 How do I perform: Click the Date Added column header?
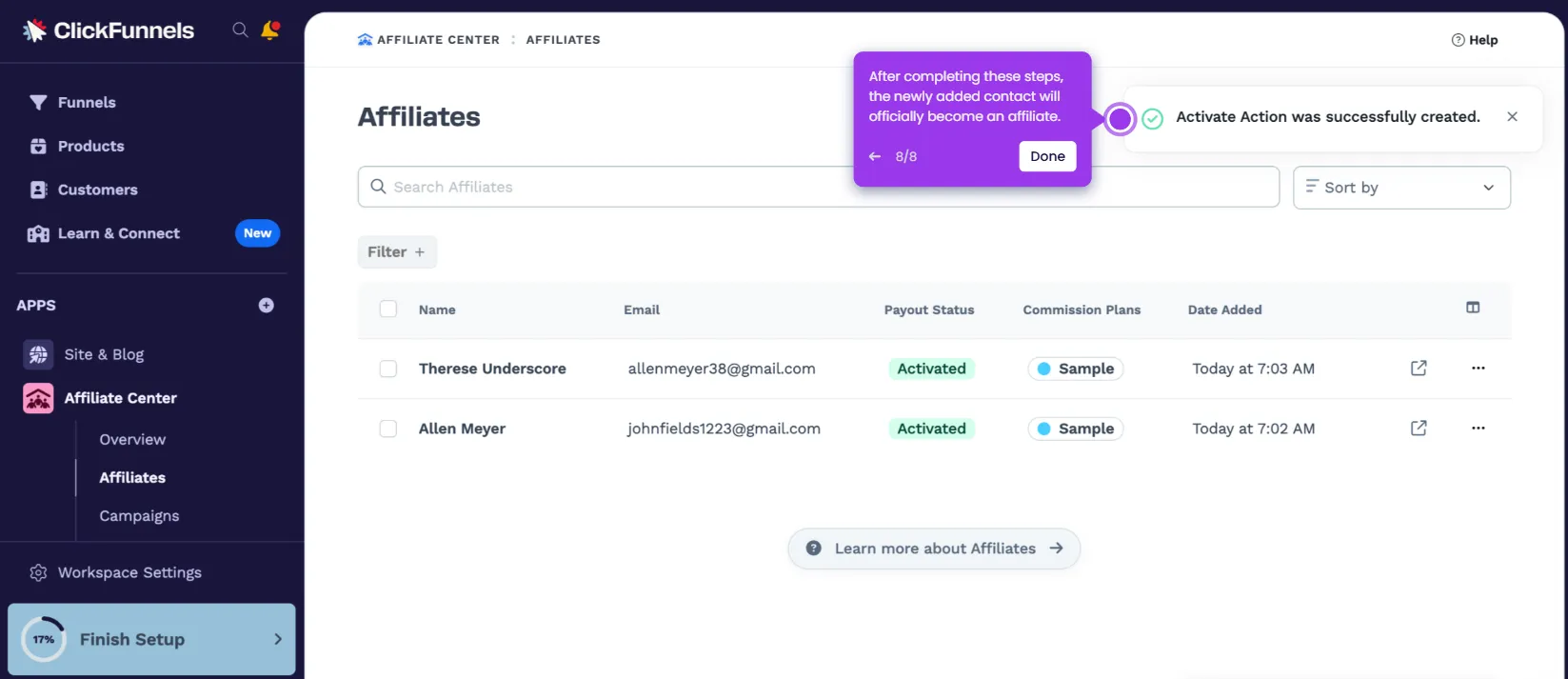(x=1224, y=310)
